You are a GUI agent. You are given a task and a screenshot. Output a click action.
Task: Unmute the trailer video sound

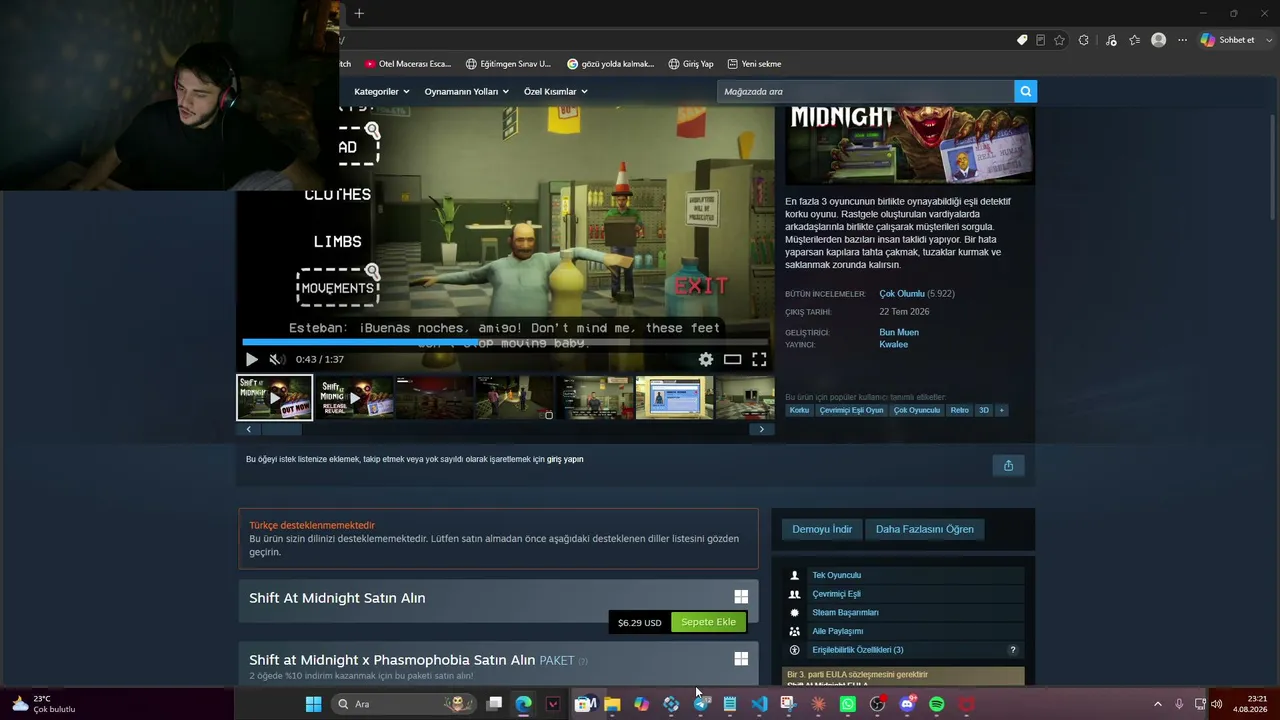pyautogui.click(x=276, y=359)
